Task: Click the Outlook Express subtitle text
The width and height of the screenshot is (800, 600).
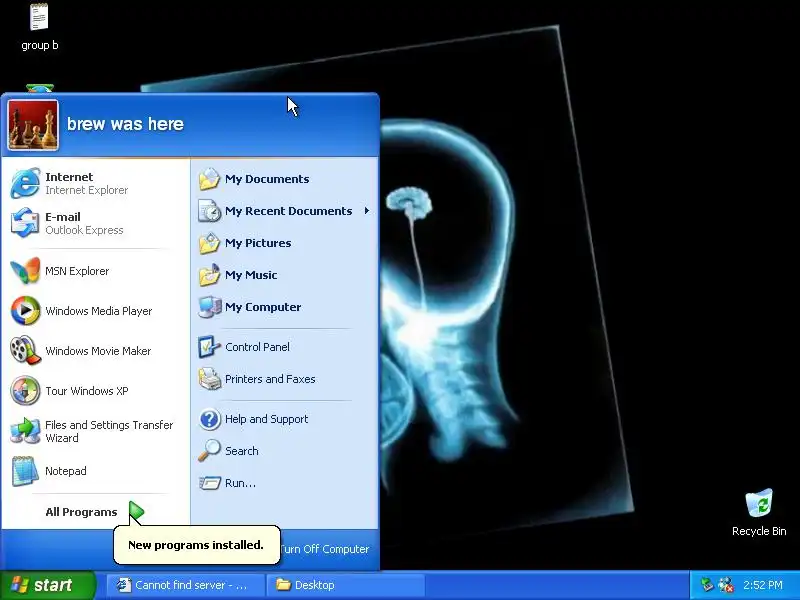Action: pos(84,230)
